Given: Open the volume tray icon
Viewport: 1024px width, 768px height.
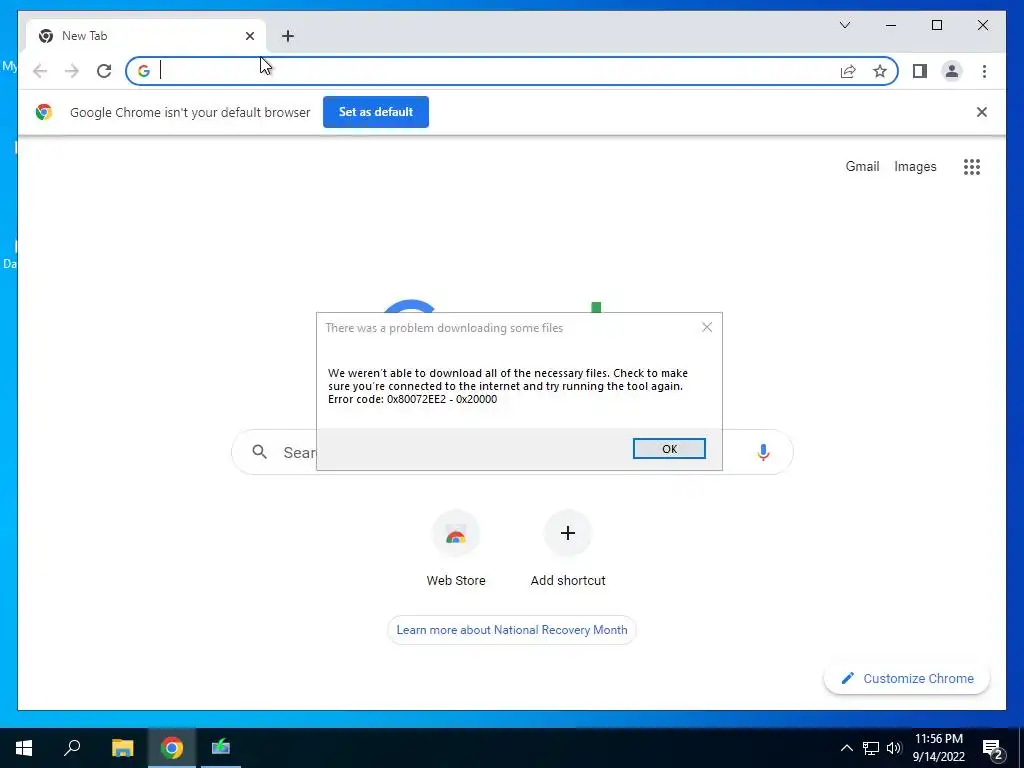Looking at the screenshot, I should pos(894,748).
